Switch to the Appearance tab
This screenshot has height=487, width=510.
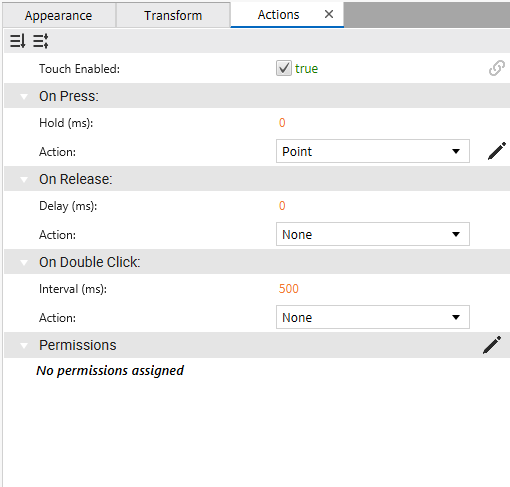pos(59,15)
